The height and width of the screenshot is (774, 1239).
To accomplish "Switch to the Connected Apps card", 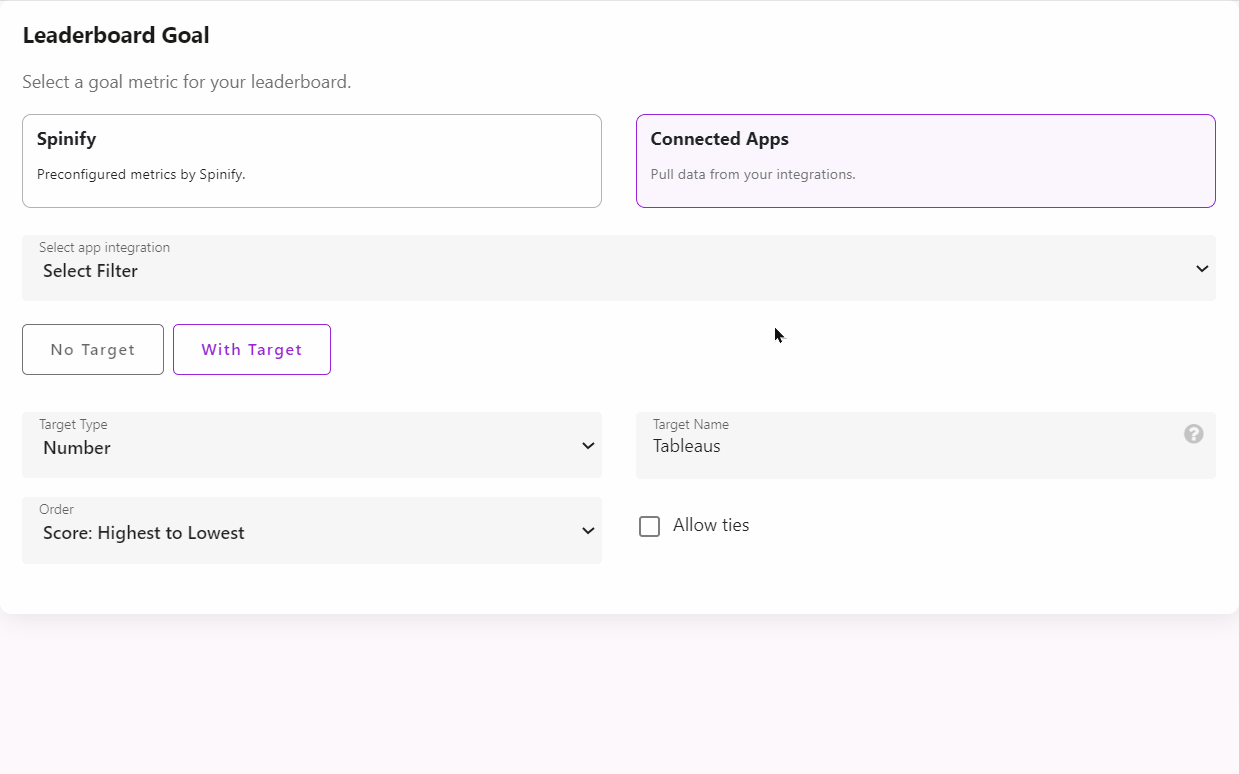I will [925, 160].
